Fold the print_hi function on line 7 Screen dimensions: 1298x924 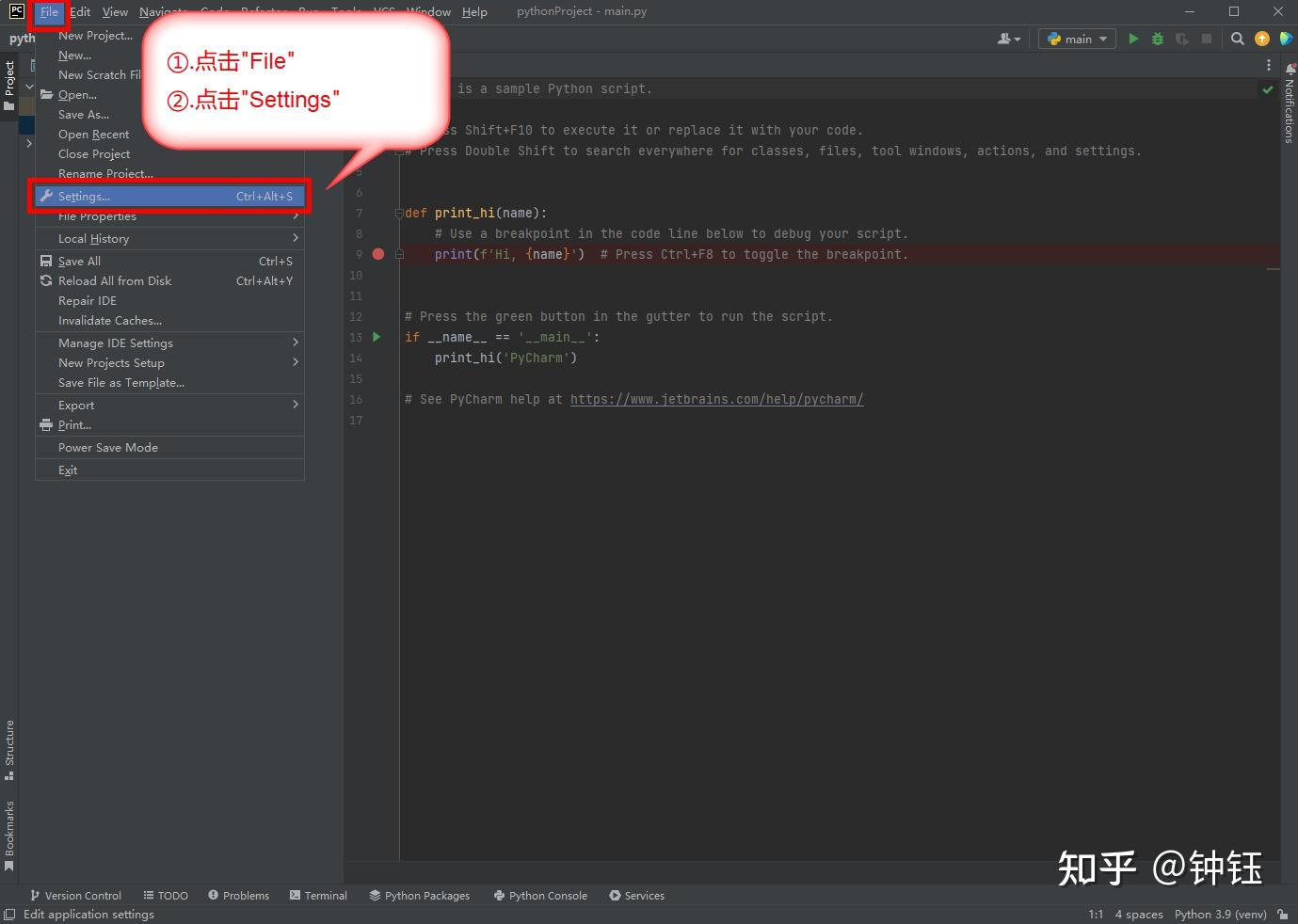(x=399, y=213)
